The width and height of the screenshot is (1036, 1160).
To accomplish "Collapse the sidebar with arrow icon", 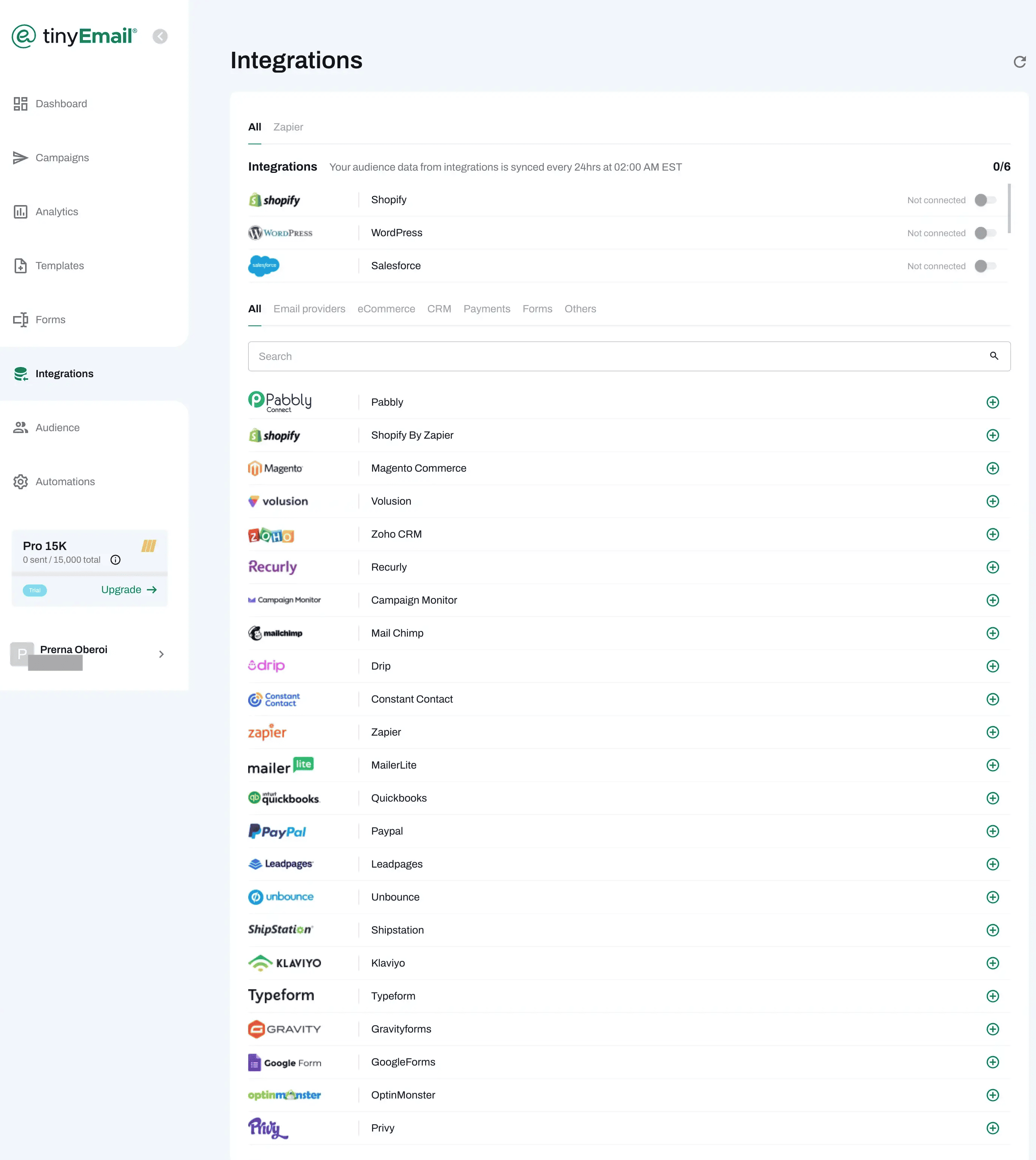I will point(160,36).
